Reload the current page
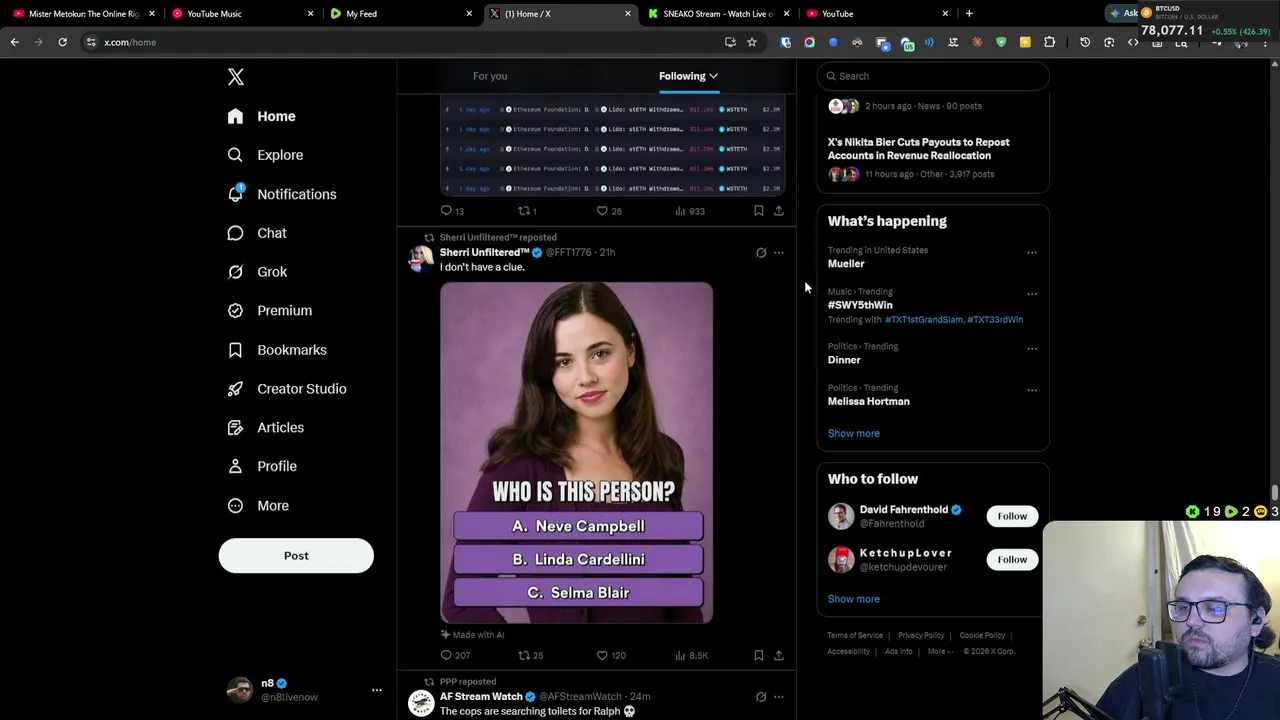 pos(62,42)
